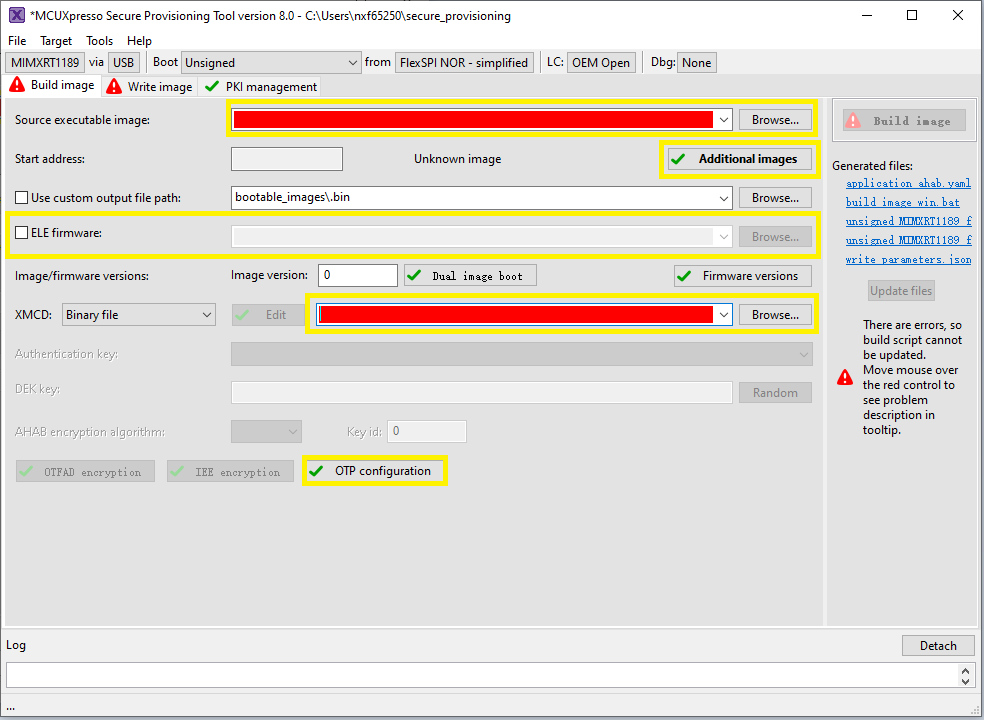Viewport: 984px width, 720px height.
Task: Check the ELE firmware checkbox
Action: click(22, 233)
